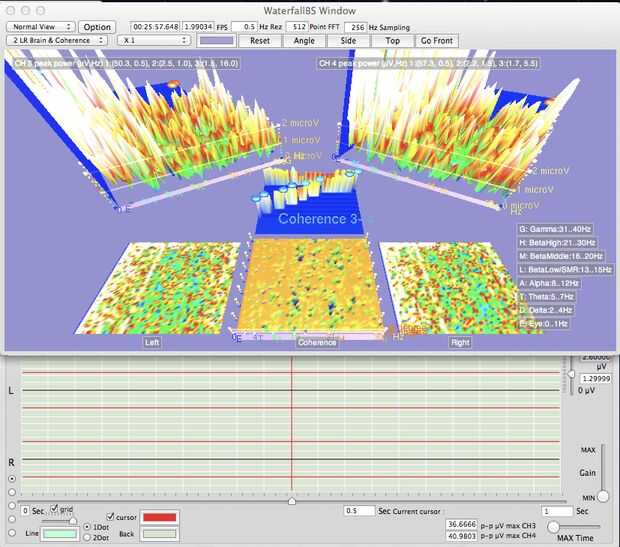620x547 pixels.
Task: Select the first radio button below R
Action: [12, 479]
